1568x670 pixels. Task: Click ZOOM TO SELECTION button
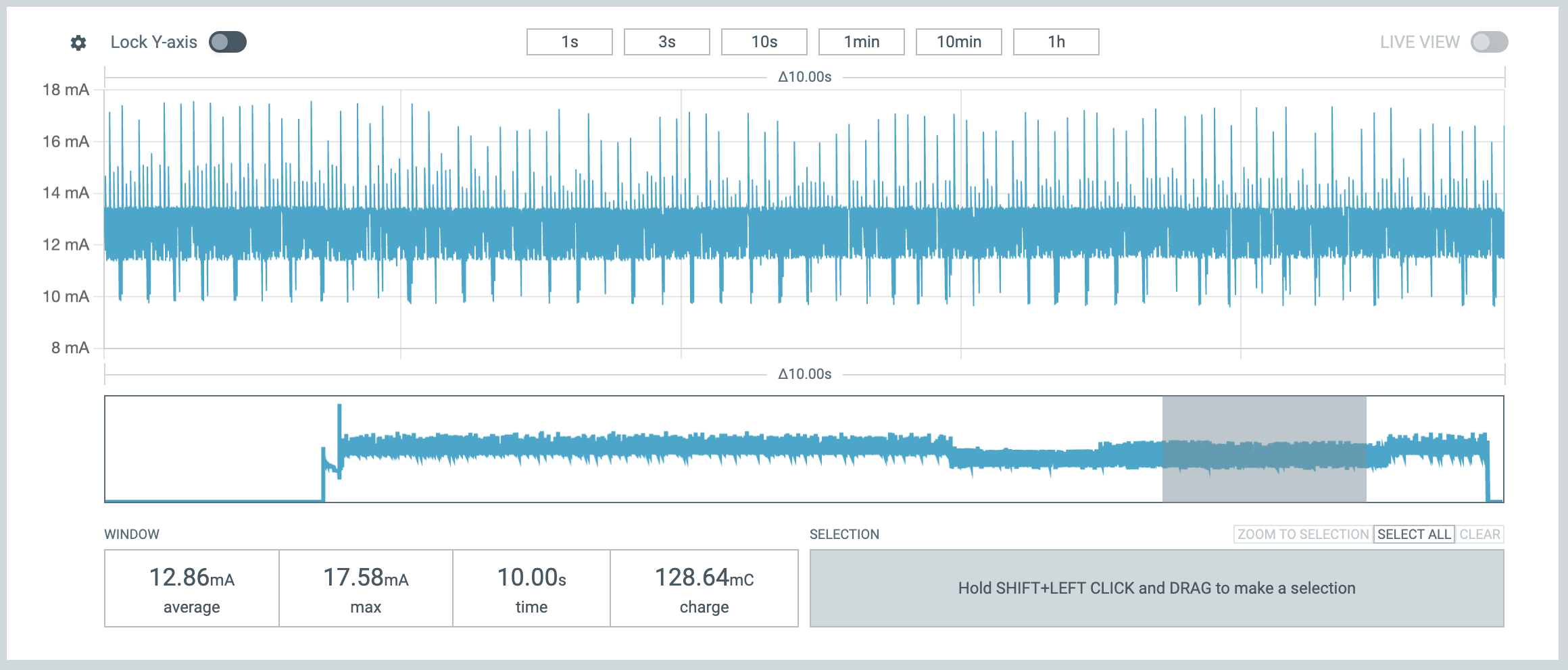(x=1303, y=534)
